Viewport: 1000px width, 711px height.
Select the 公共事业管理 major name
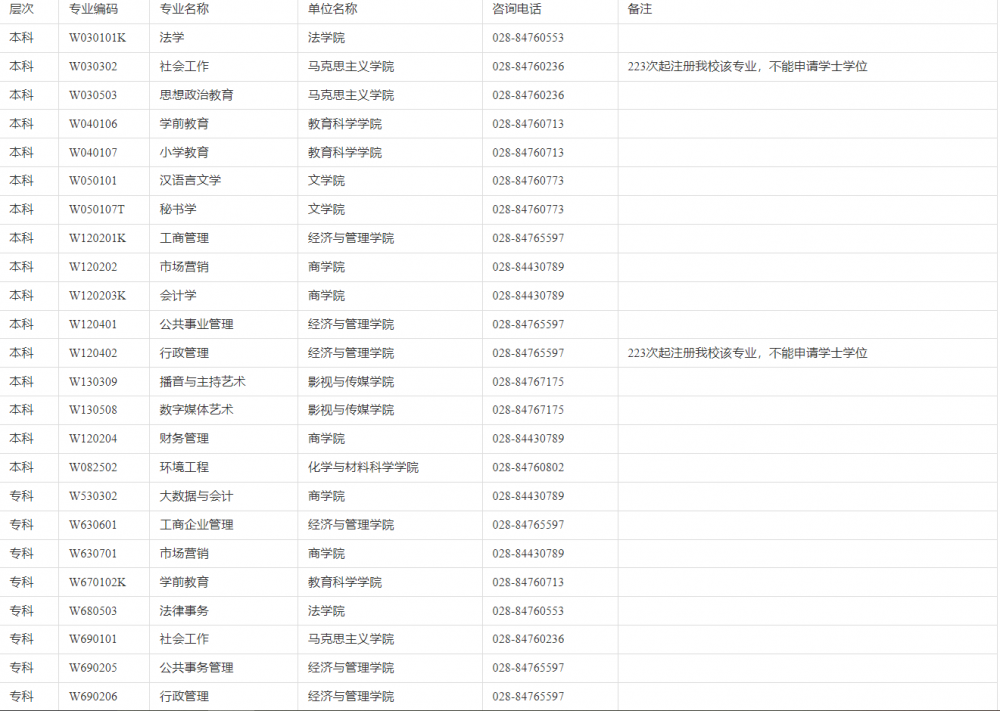click(196, 325)
